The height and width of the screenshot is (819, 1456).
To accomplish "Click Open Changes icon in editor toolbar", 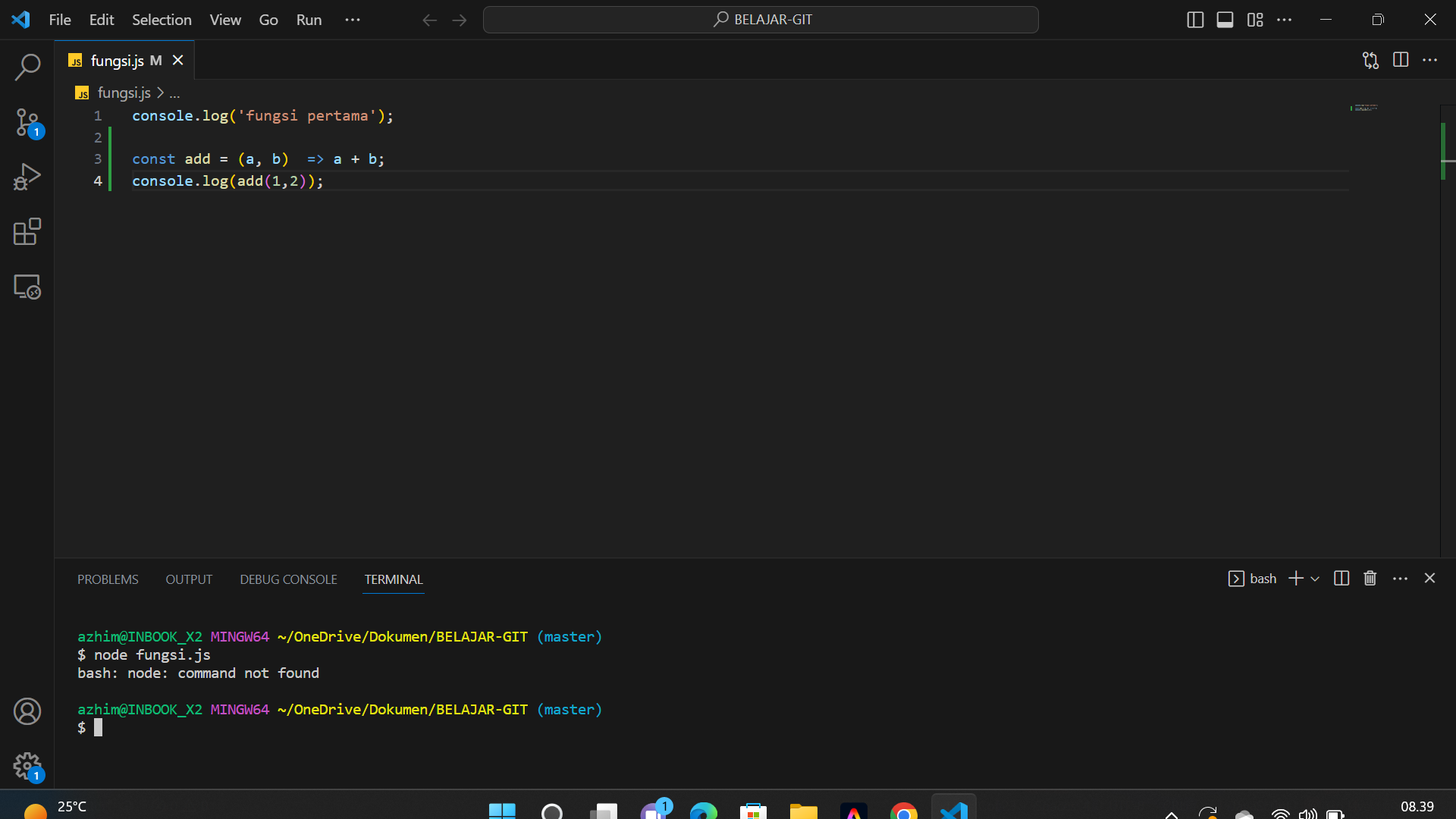I will [1370, 60].
